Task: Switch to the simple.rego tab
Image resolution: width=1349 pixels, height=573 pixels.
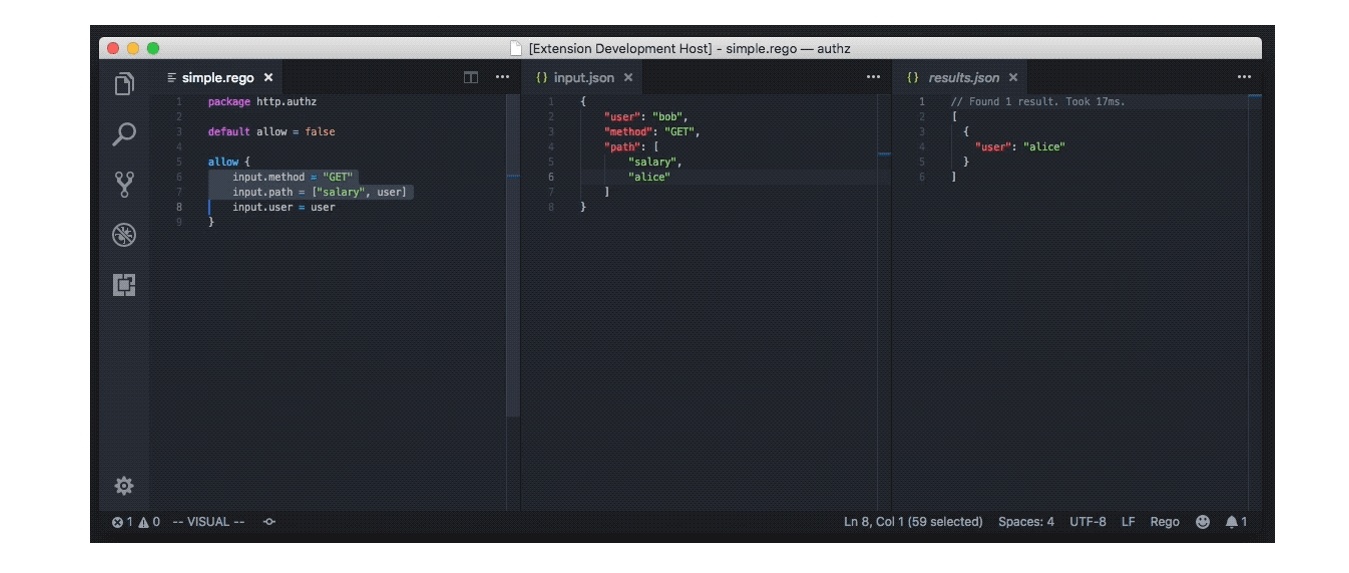Action: 218,77
